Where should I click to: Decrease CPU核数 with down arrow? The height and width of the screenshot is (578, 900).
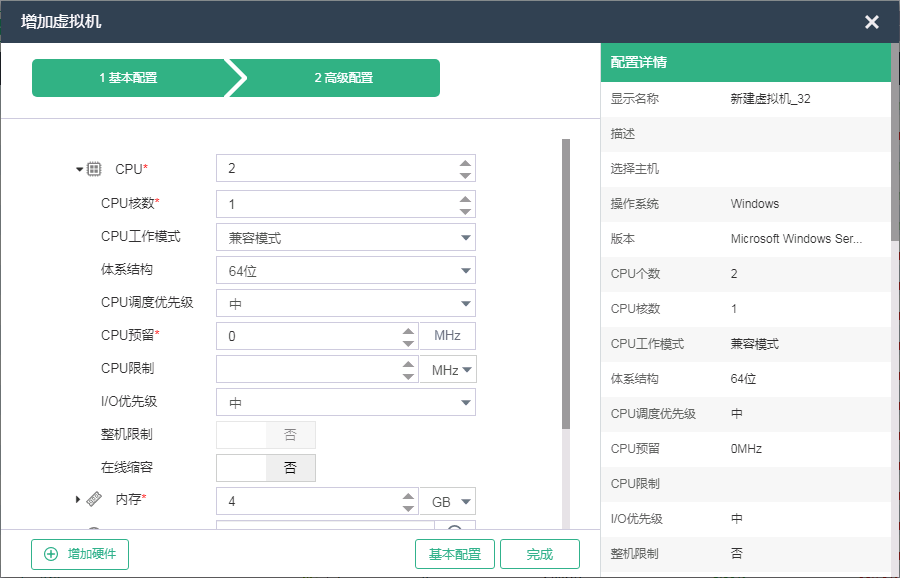465,211
